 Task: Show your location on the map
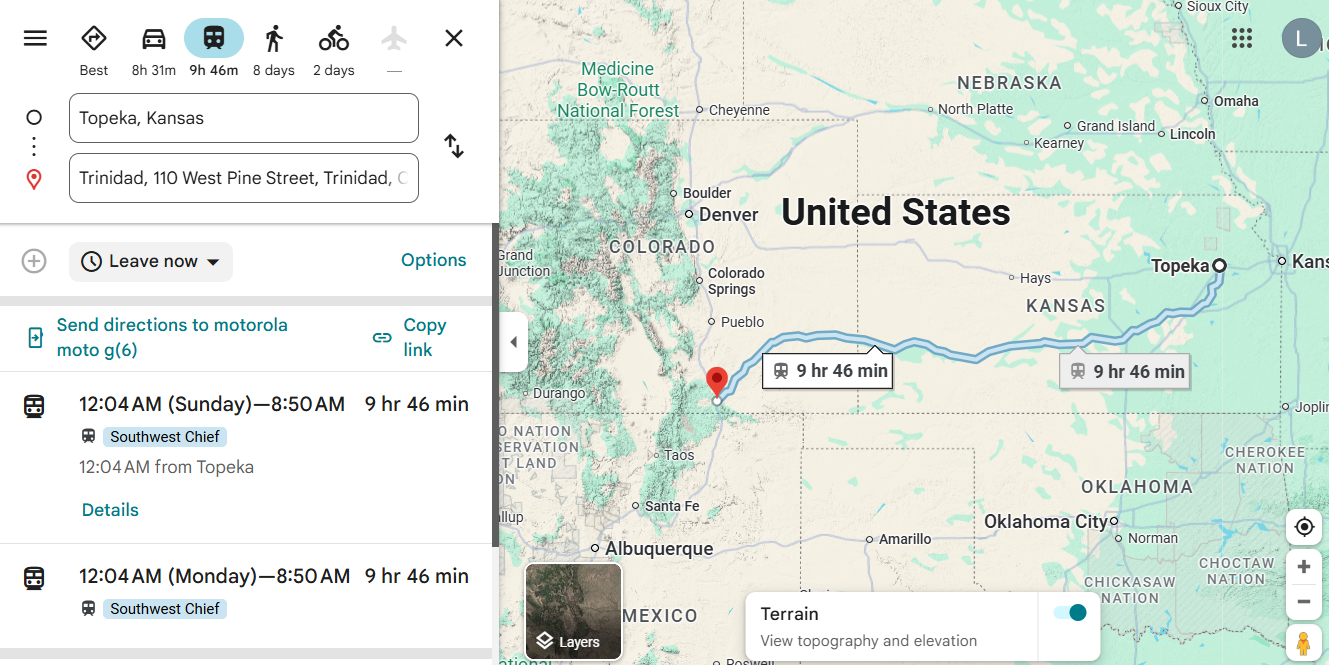click(x=1304, y=527)
